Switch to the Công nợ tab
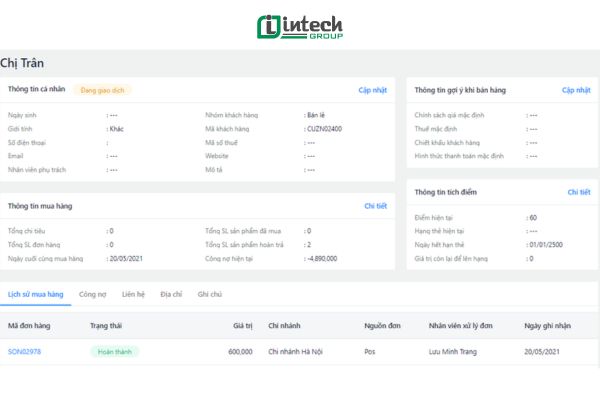600x400 pixels. tap(93, 295)
